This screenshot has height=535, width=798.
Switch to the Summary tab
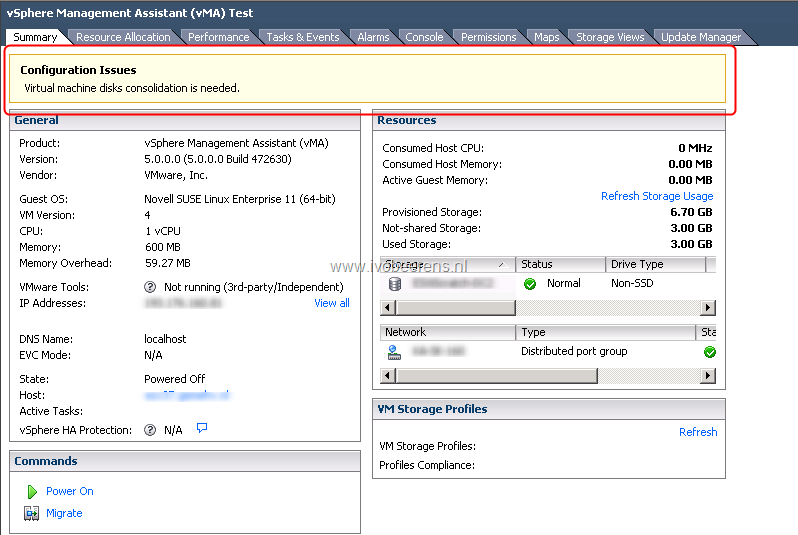[35, 37]
